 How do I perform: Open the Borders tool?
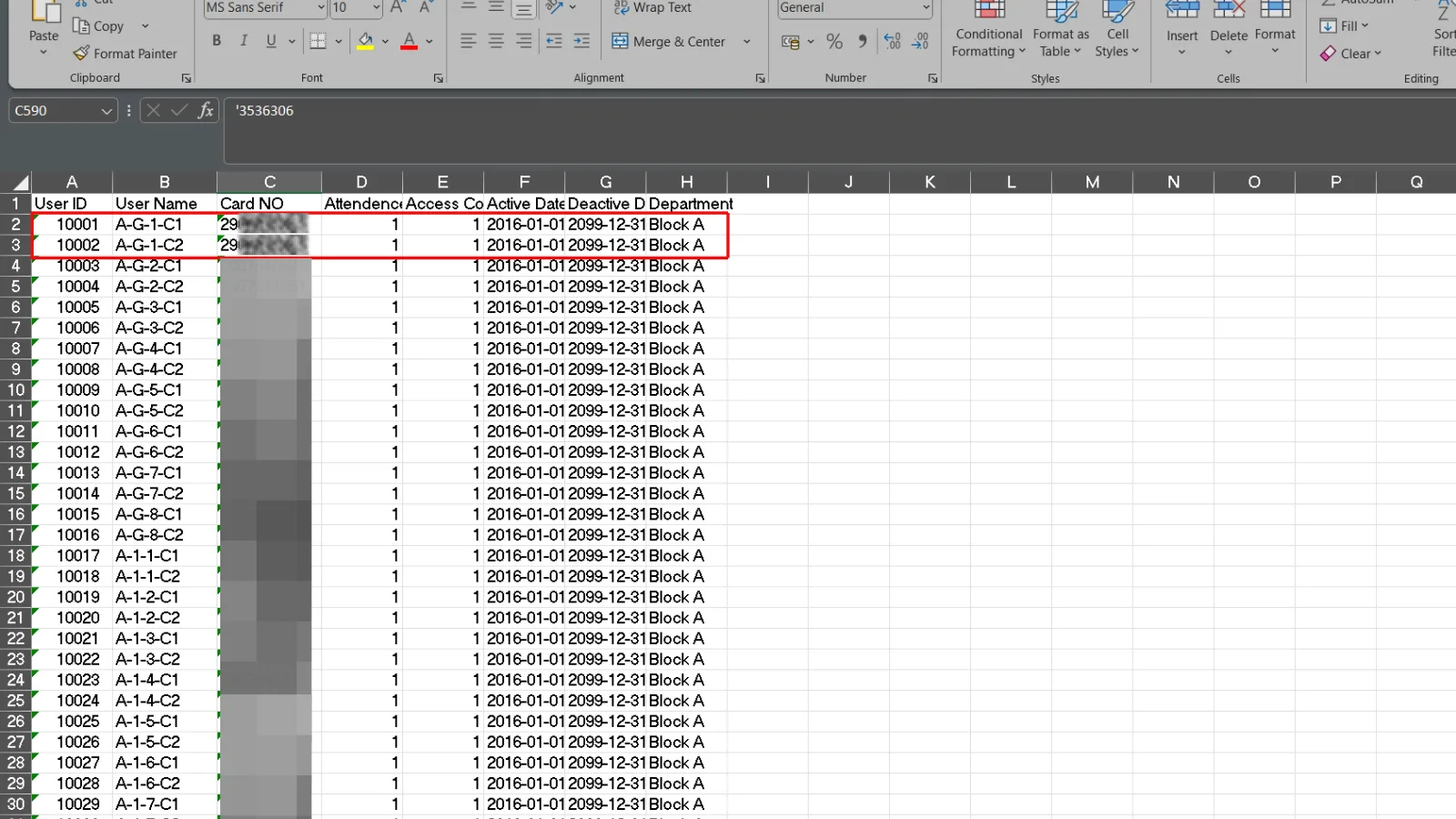point(318,41)
